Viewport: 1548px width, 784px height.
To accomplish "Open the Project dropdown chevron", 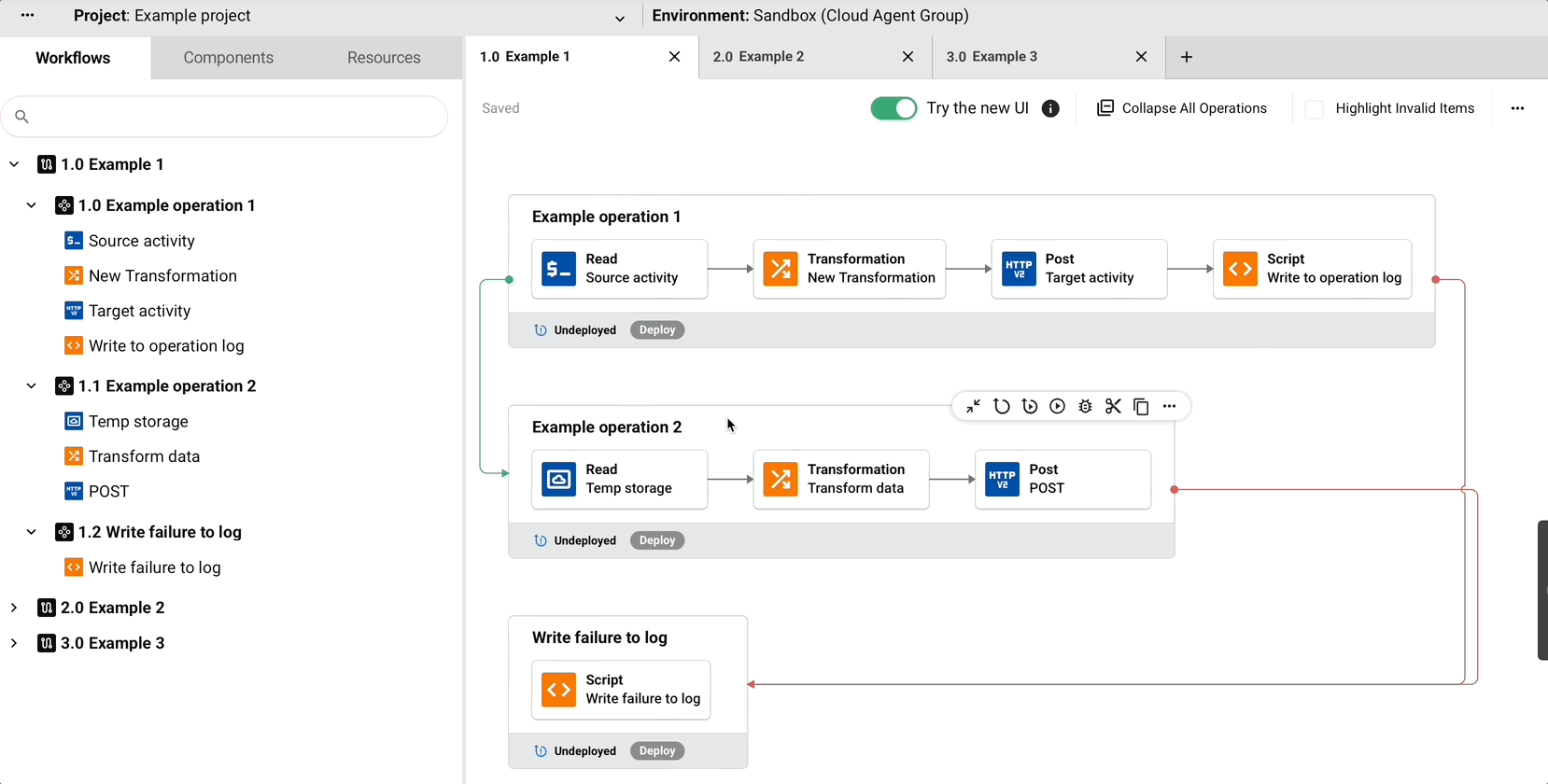I will tap(619, 18).
